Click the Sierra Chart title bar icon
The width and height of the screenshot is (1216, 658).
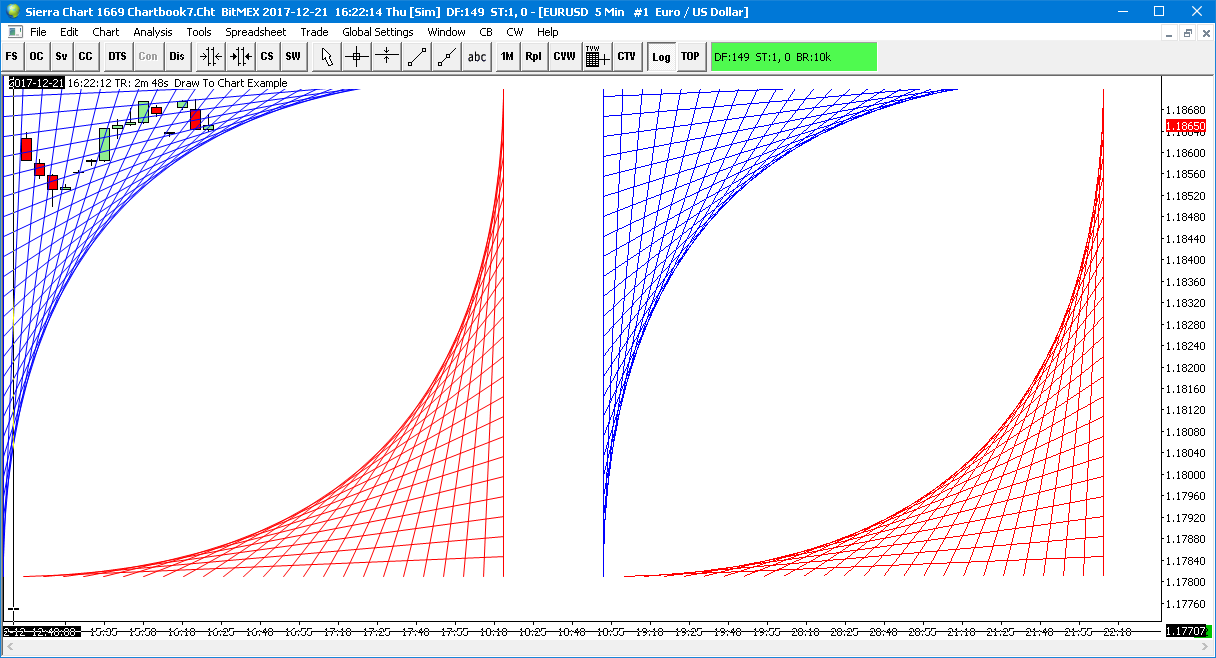coord(12,11)
